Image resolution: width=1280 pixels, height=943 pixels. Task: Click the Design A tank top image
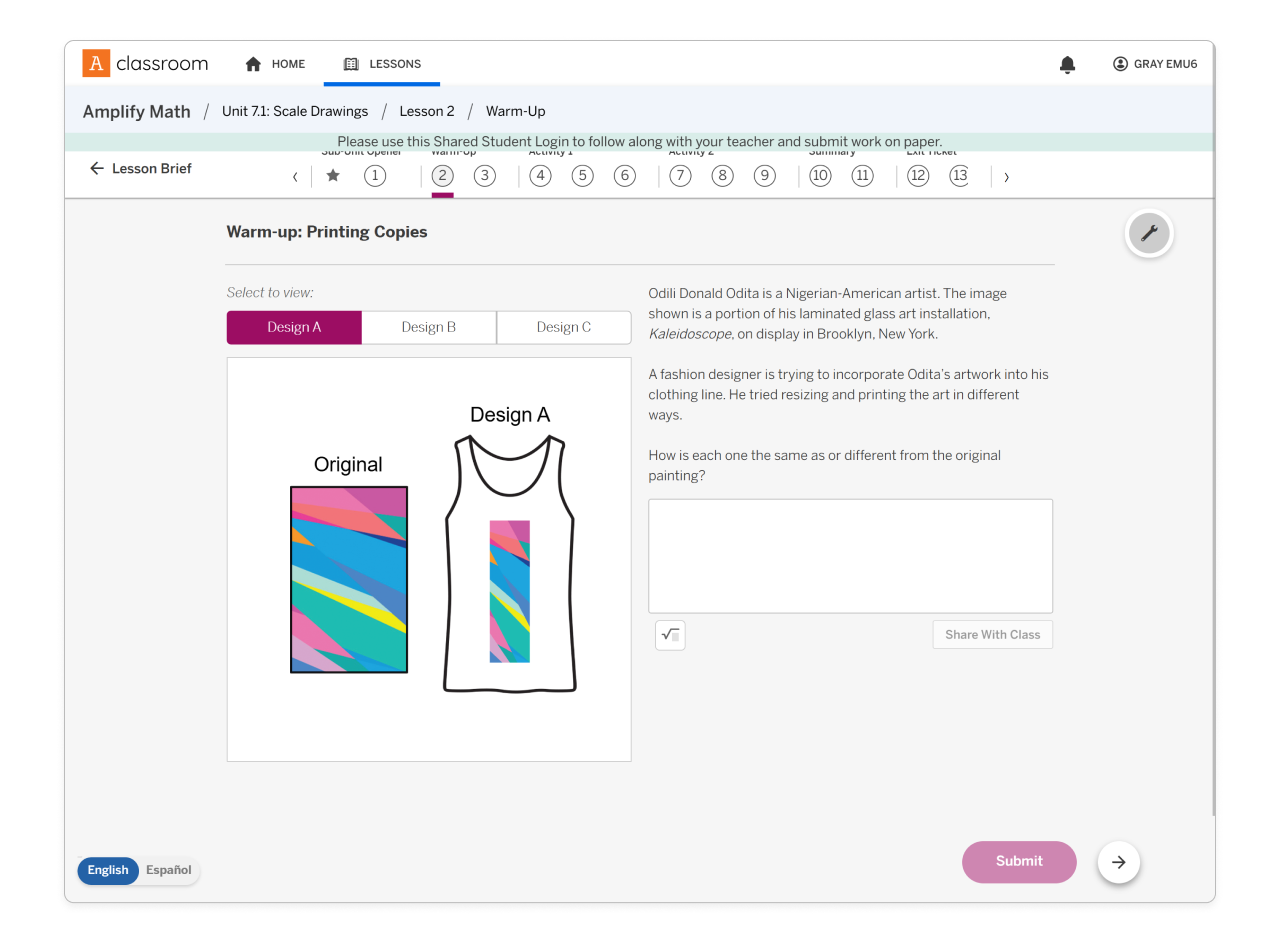(x=510, y=563)
